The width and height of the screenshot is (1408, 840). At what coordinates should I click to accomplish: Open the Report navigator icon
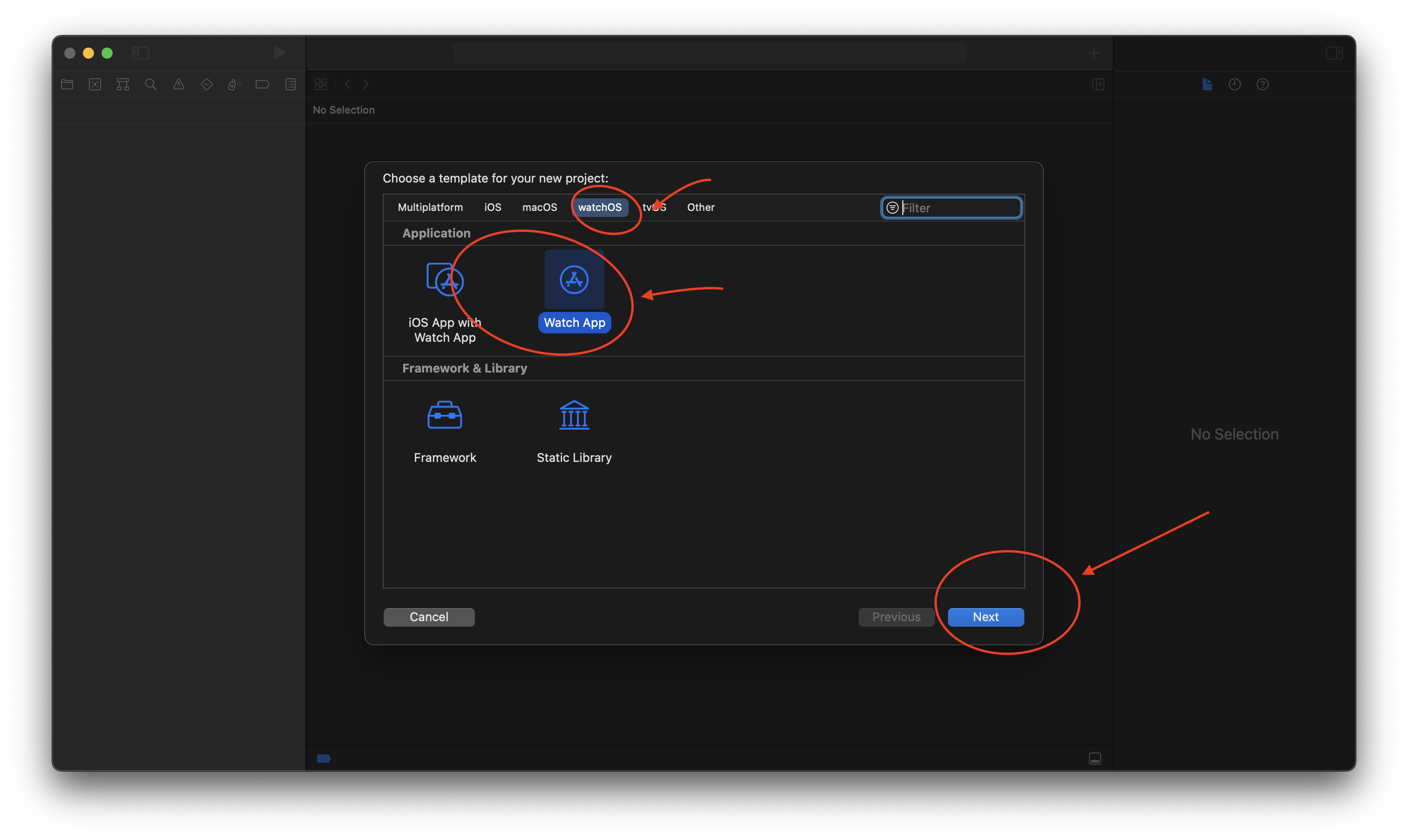pos(291,84)
